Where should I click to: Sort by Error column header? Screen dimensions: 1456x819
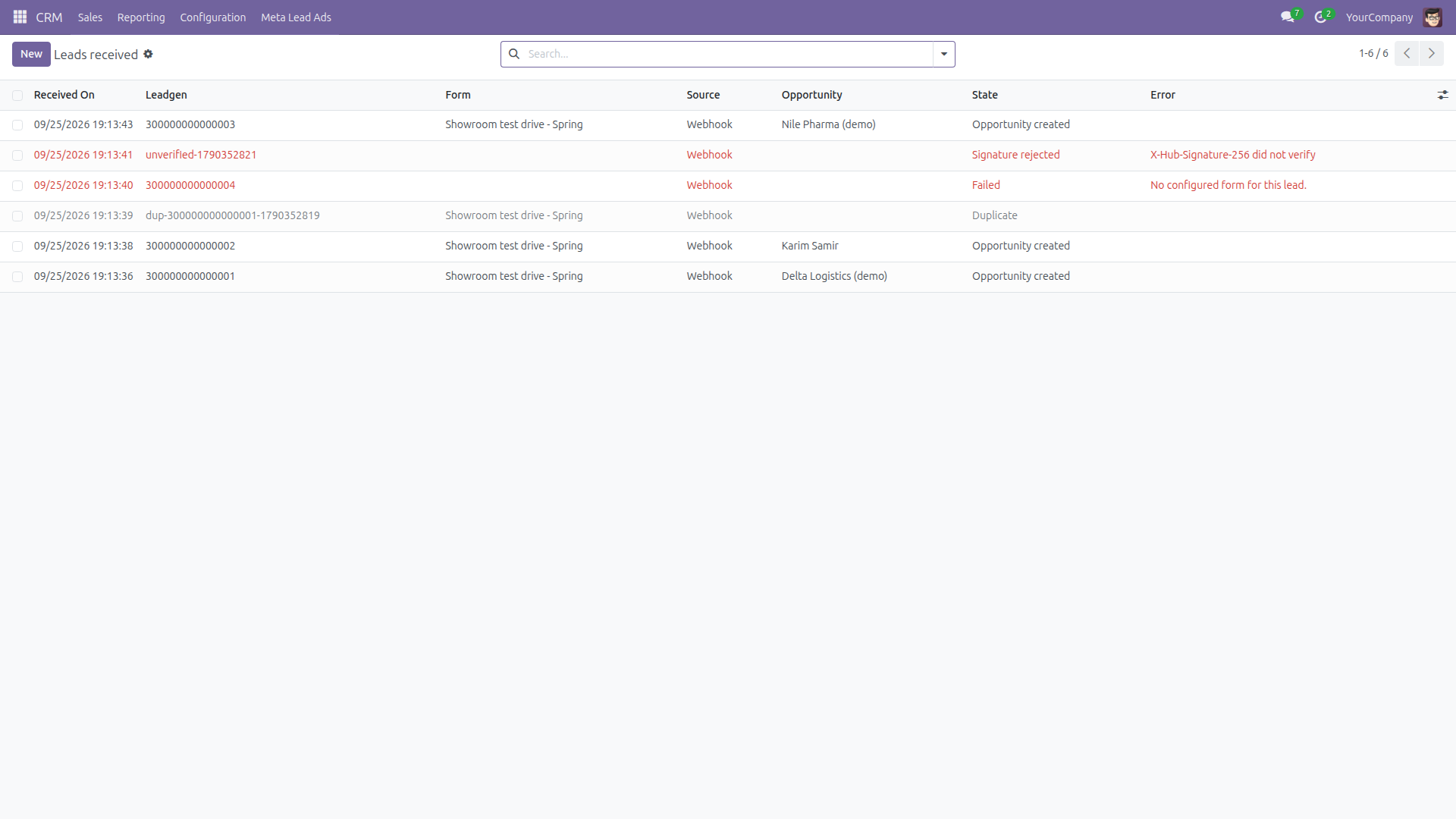[1163, 95]
